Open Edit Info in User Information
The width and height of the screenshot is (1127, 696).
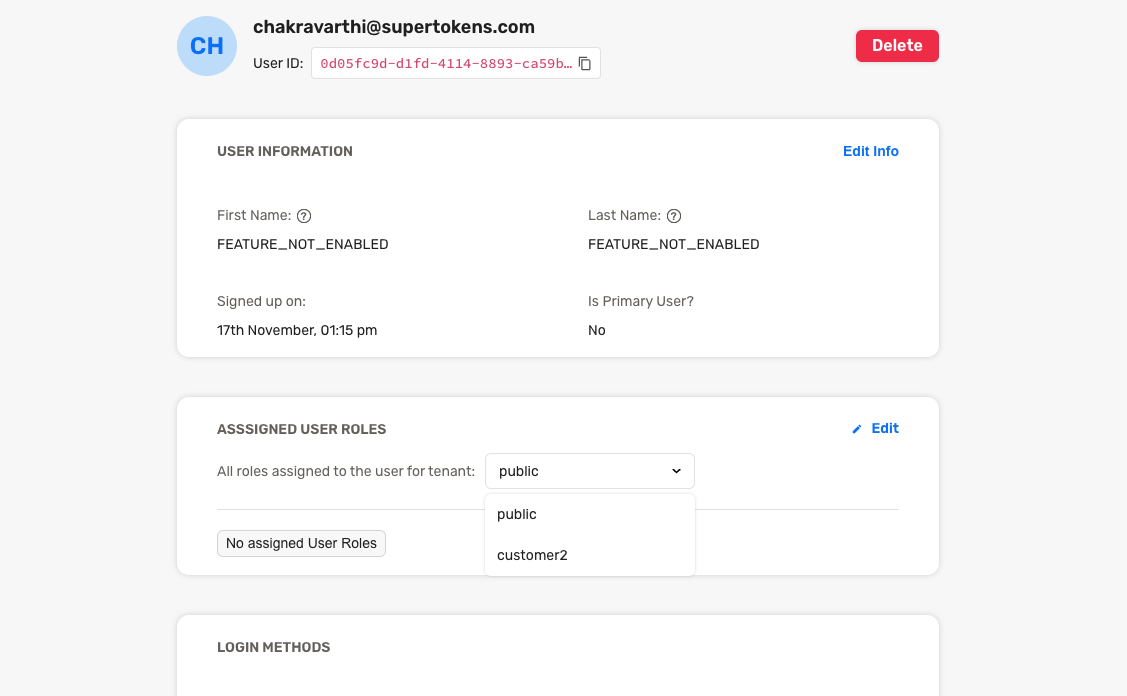point(870,151)
